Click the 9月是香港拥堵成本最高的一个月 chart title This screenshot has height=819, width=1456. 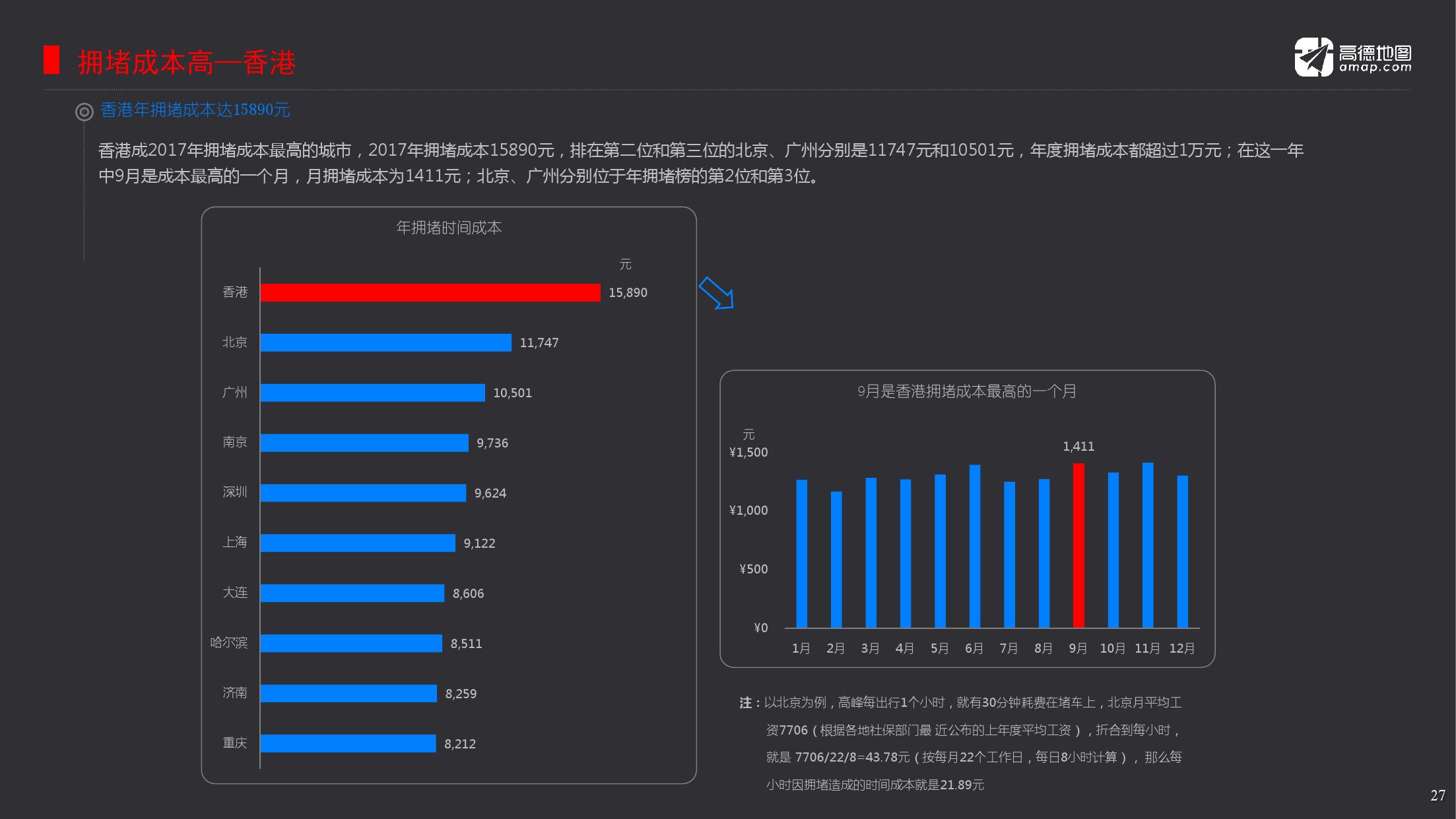(x=967, y=391)
